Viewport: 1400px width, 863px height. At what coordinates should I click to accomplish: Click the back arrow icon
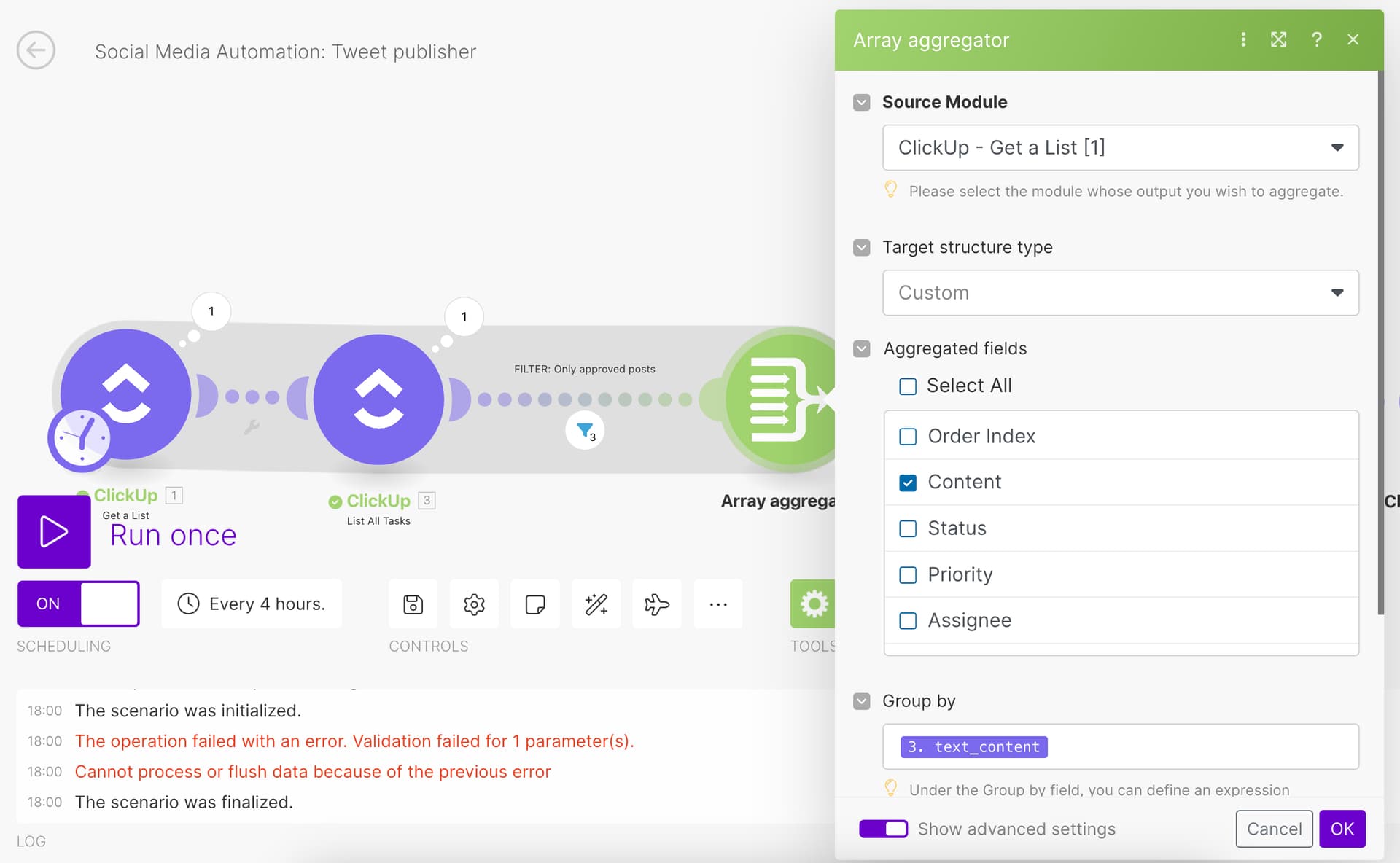click(x=36, y=50)
